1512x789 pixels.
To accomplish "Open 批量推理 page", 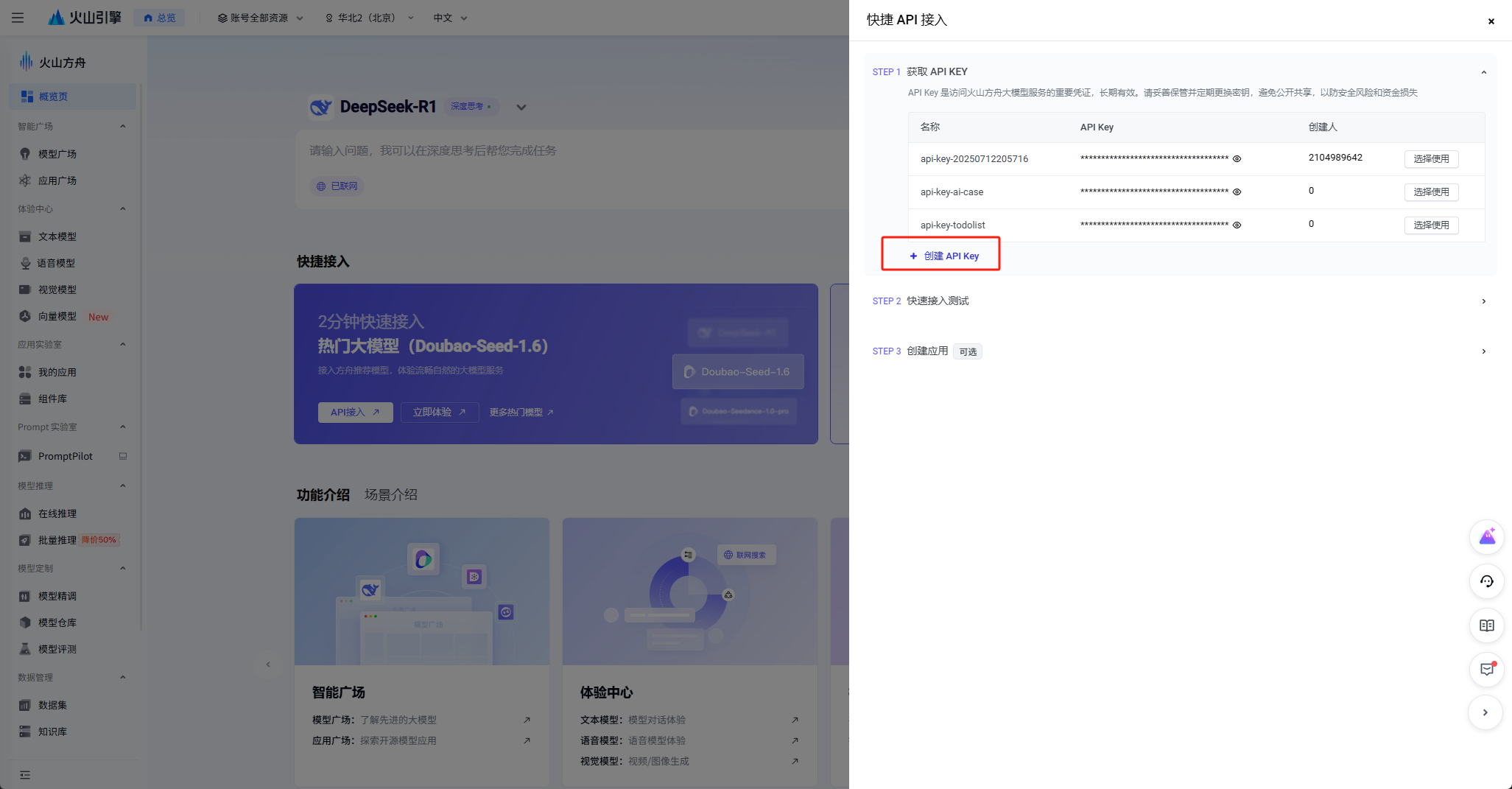I will [57, 540].
